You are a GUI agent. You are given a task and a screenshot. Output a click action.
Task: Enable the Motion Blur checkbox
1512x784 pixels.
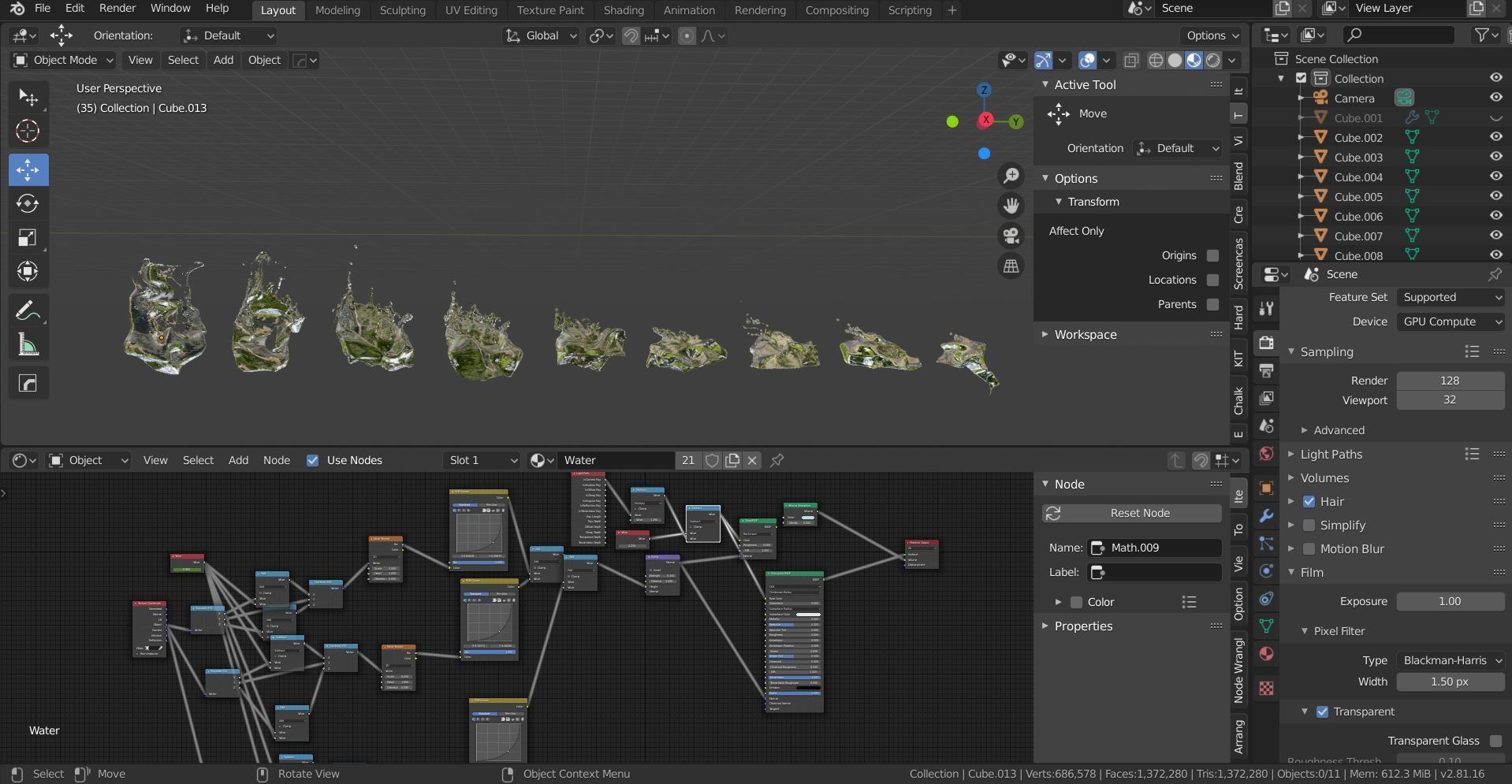(1309, 548)
